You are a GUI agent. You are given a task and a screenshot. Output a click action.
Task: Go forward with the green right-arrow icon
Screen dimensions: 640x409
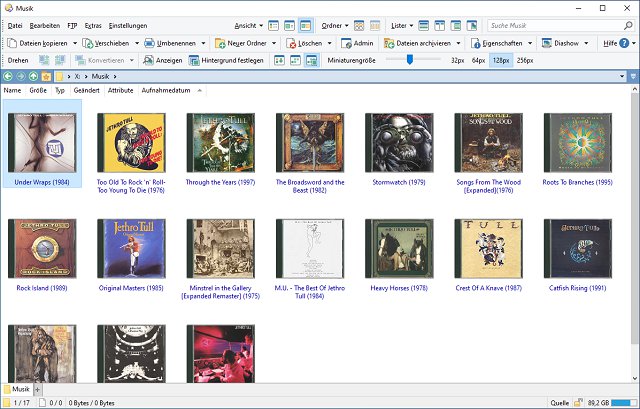pos(20,76)
